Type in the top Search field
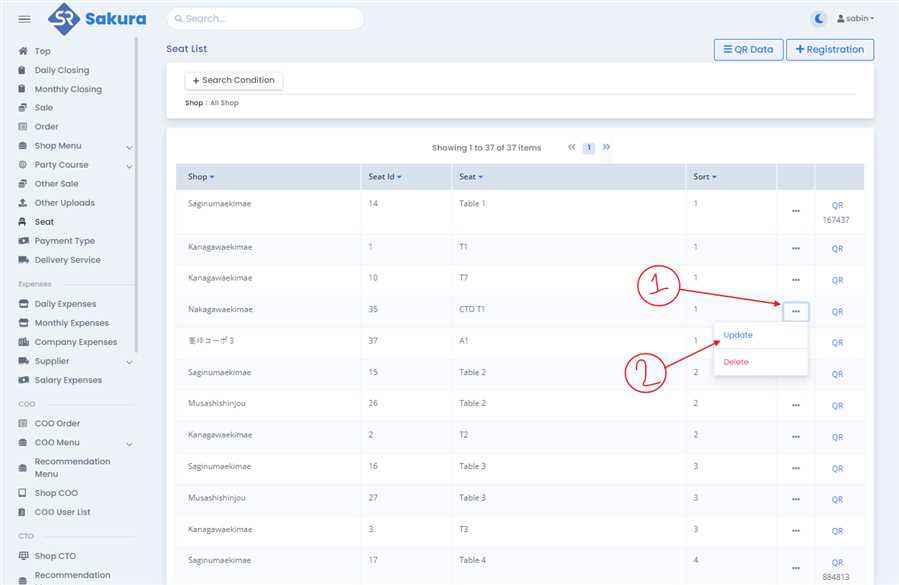The image size is (899, 585). click(265, 18)
